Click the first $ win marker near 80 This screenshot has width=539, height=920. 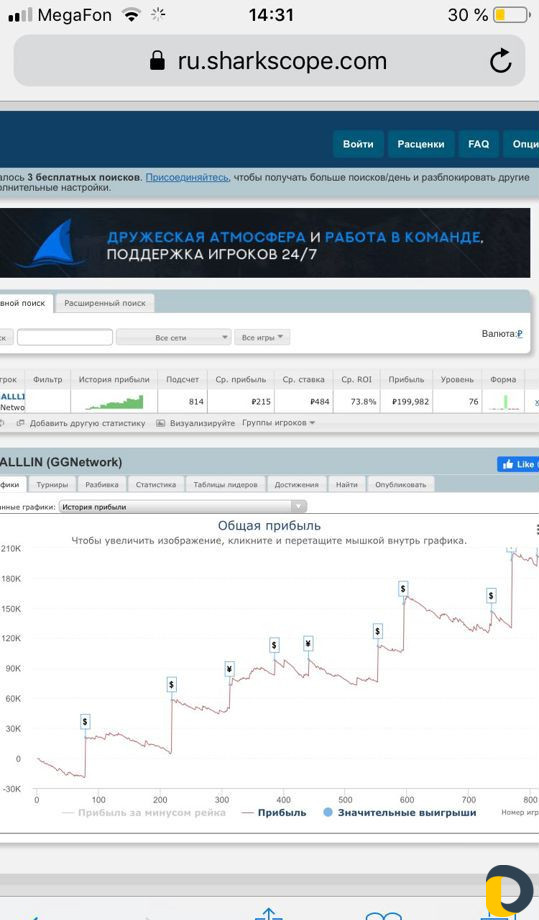click(x=85, y=722)
